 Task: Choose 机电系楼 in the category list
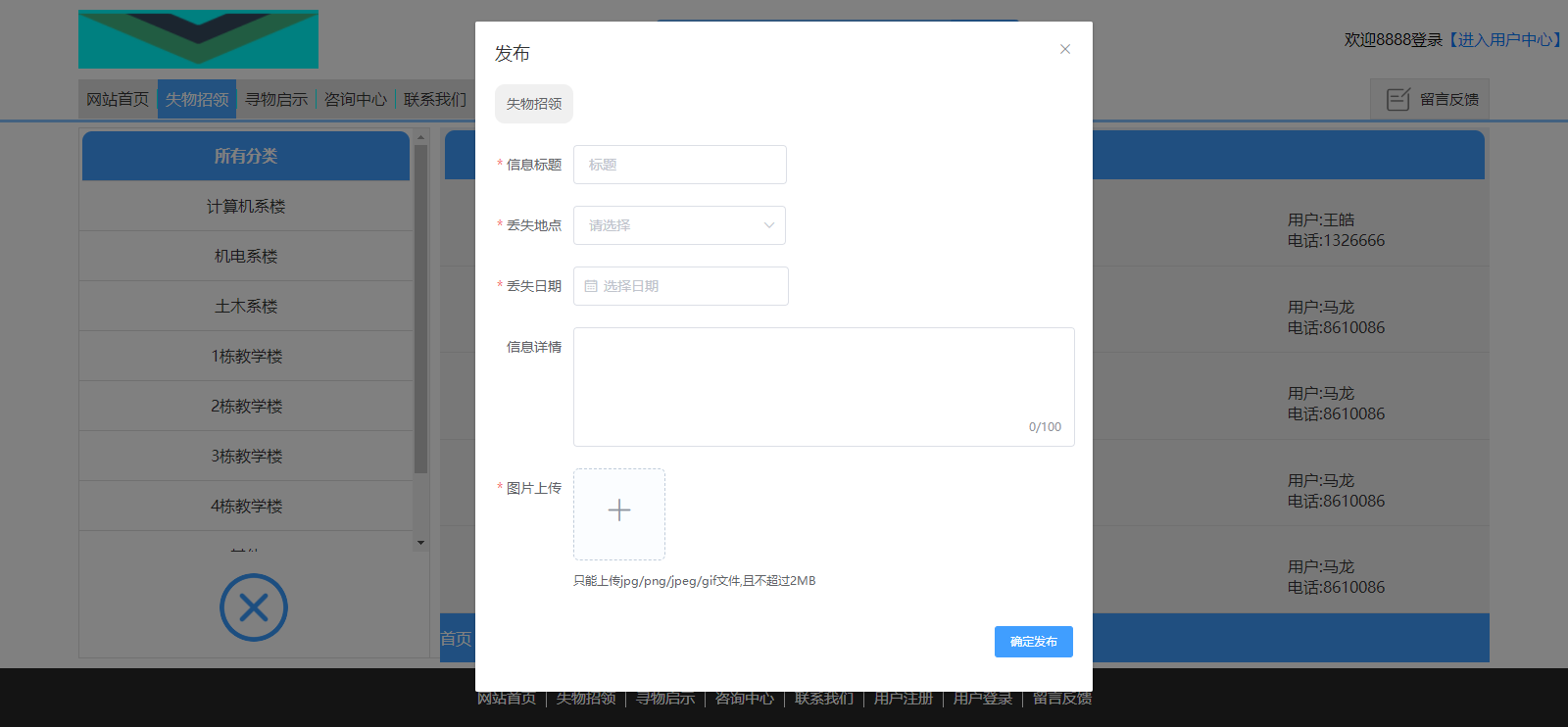click(246, 256)
